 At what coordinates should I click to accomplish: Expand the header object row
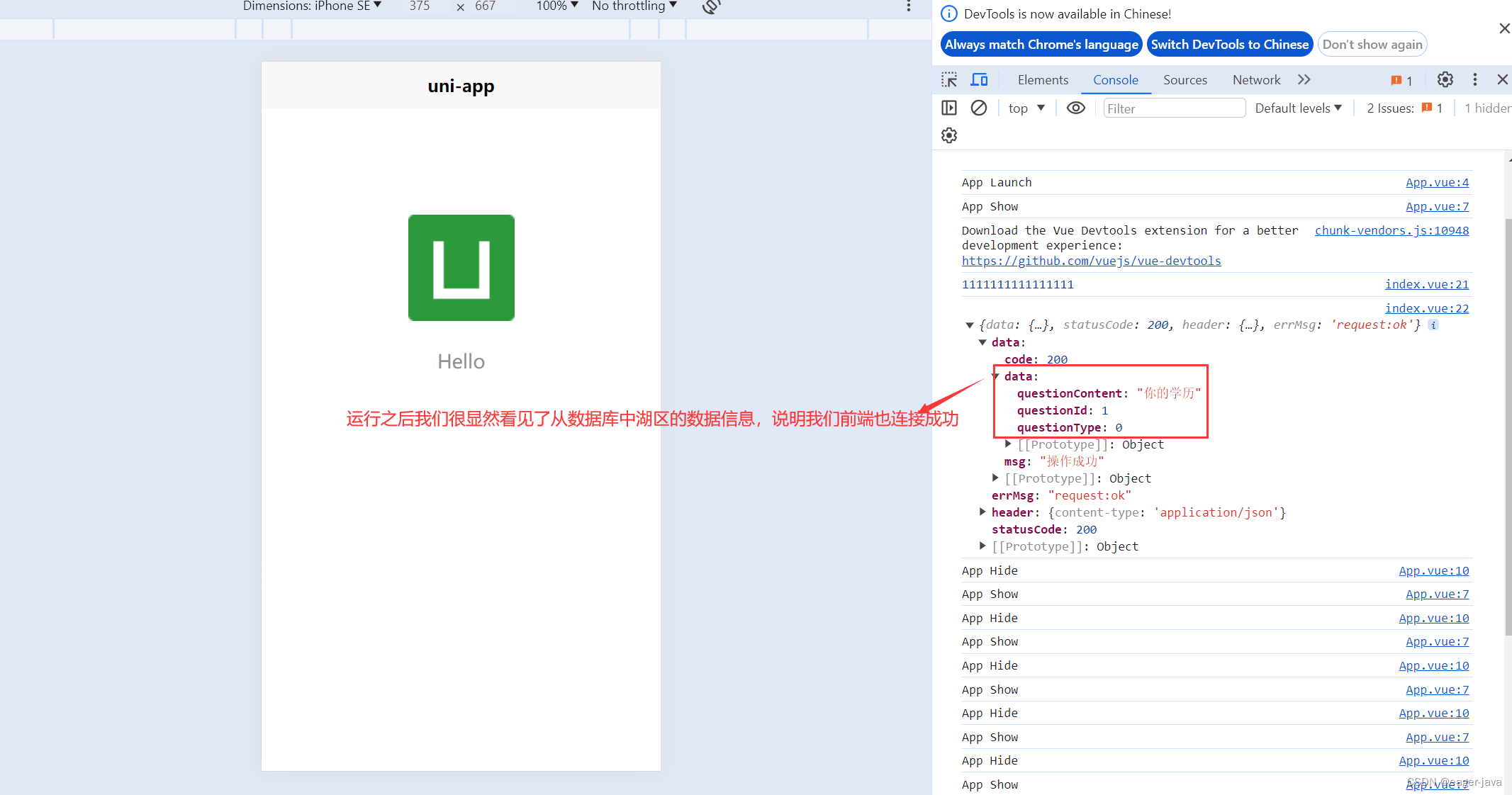point(982,512)
